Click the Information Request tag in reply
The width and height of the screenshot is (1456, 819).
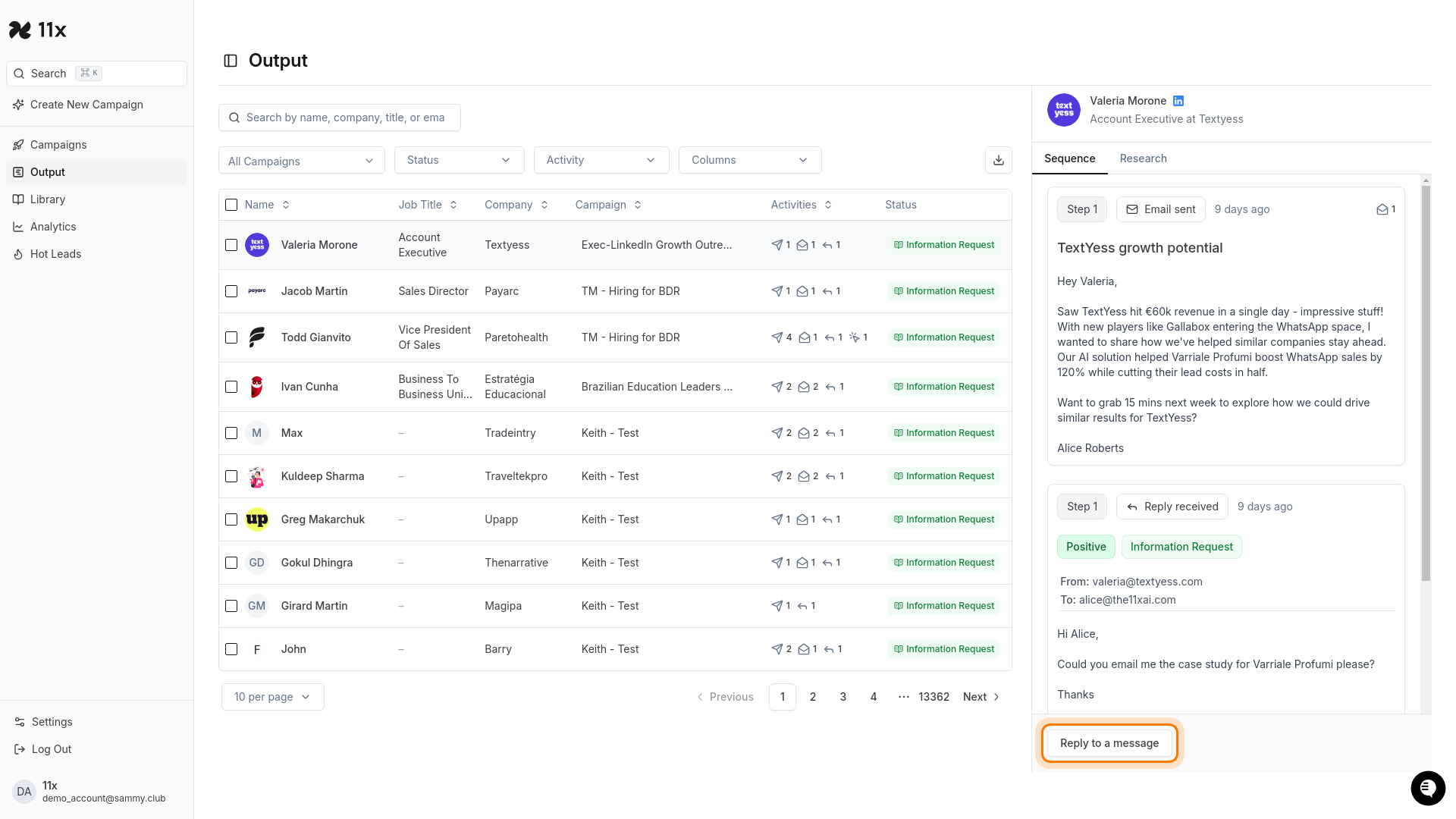1181,547
